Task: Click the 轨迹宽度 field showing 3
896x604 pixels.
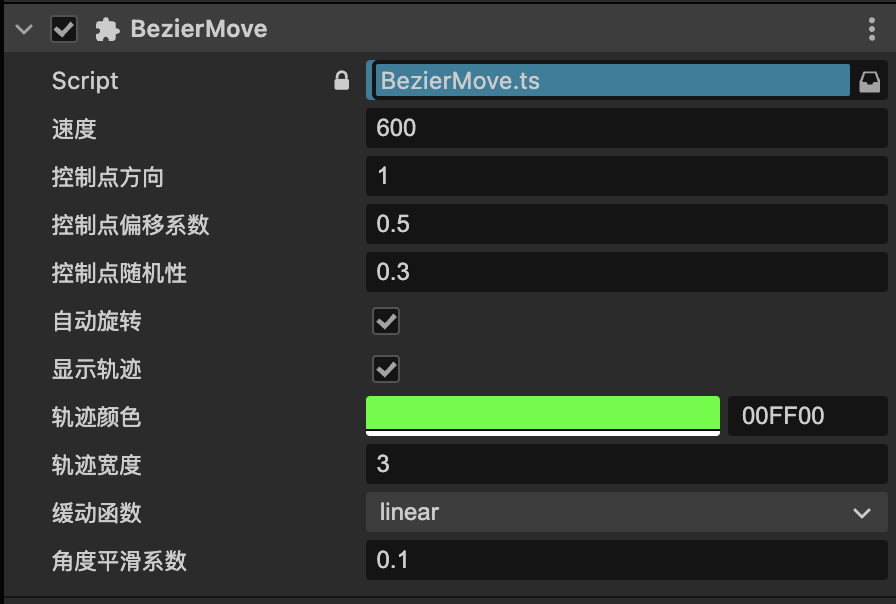Action: [626, 464]
